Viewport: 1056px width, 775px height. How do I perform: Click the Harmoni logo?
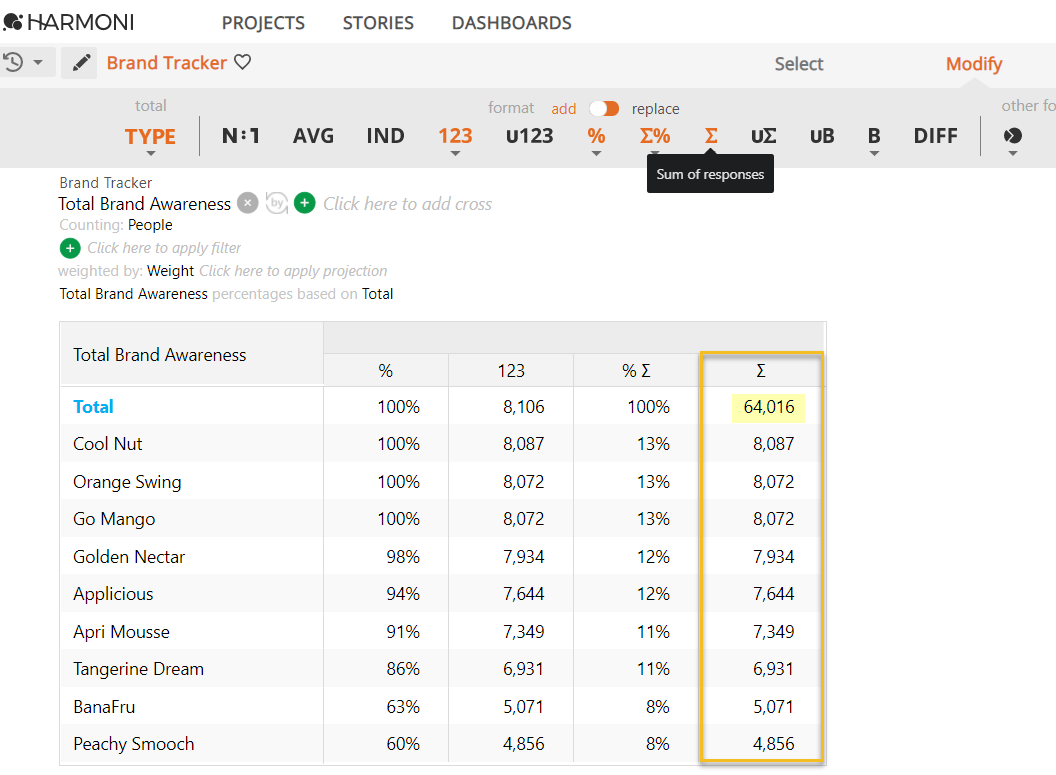coord(68,22)
